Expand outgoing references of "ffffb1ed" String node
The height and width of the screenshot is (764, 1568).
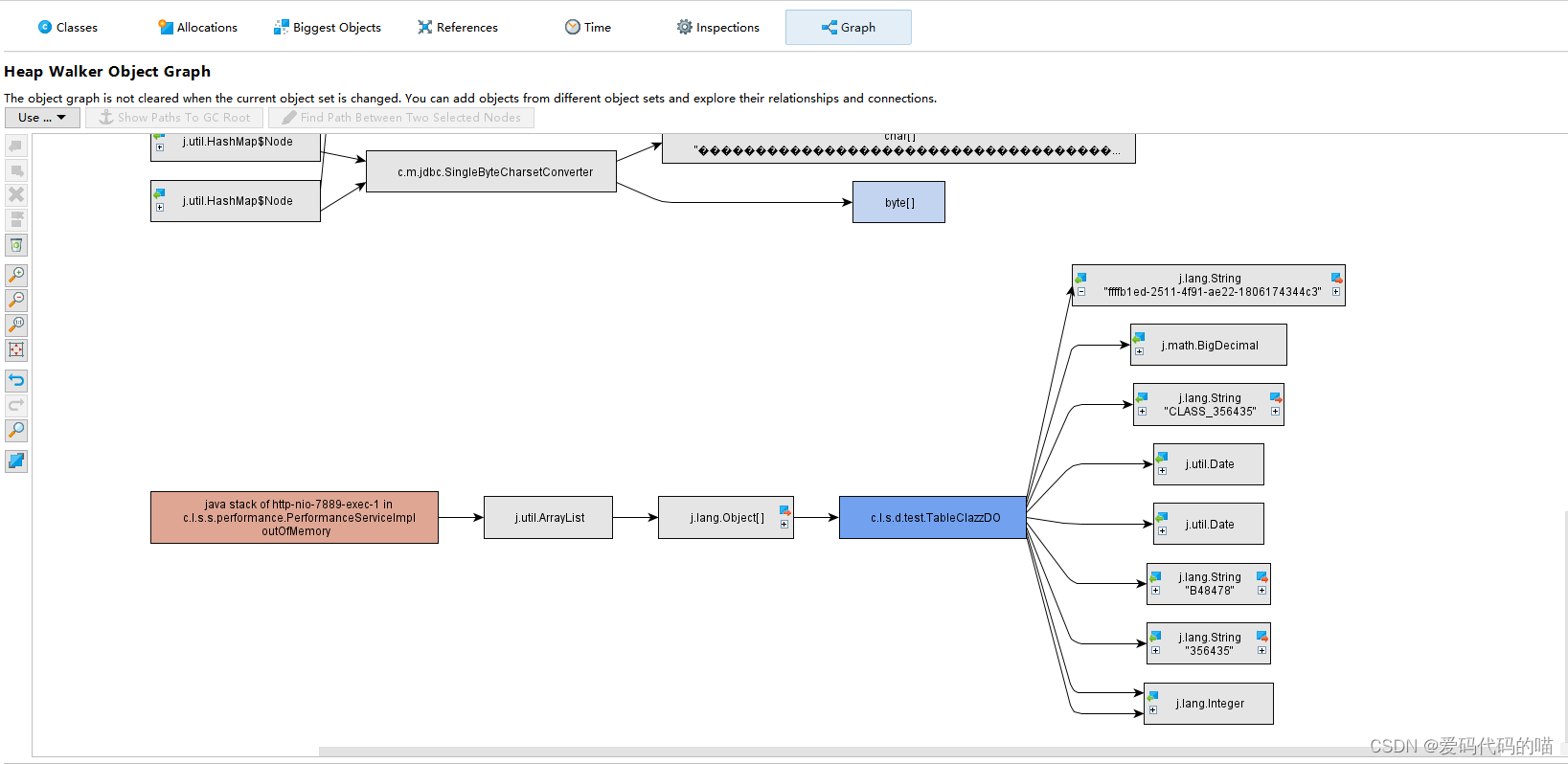coord(1336,292)
